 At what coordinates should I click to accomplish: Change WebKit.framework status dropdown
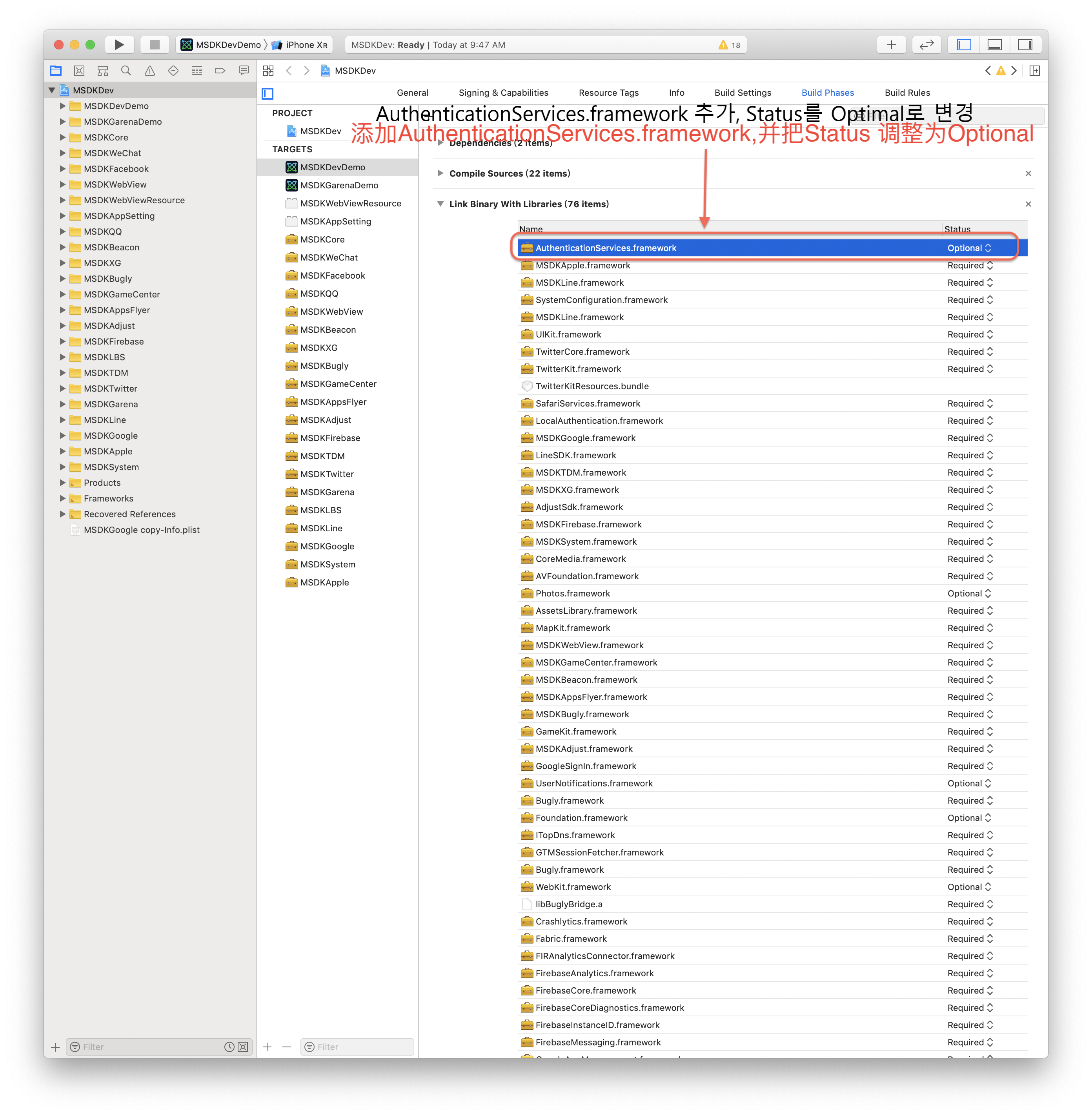[969, 886]
